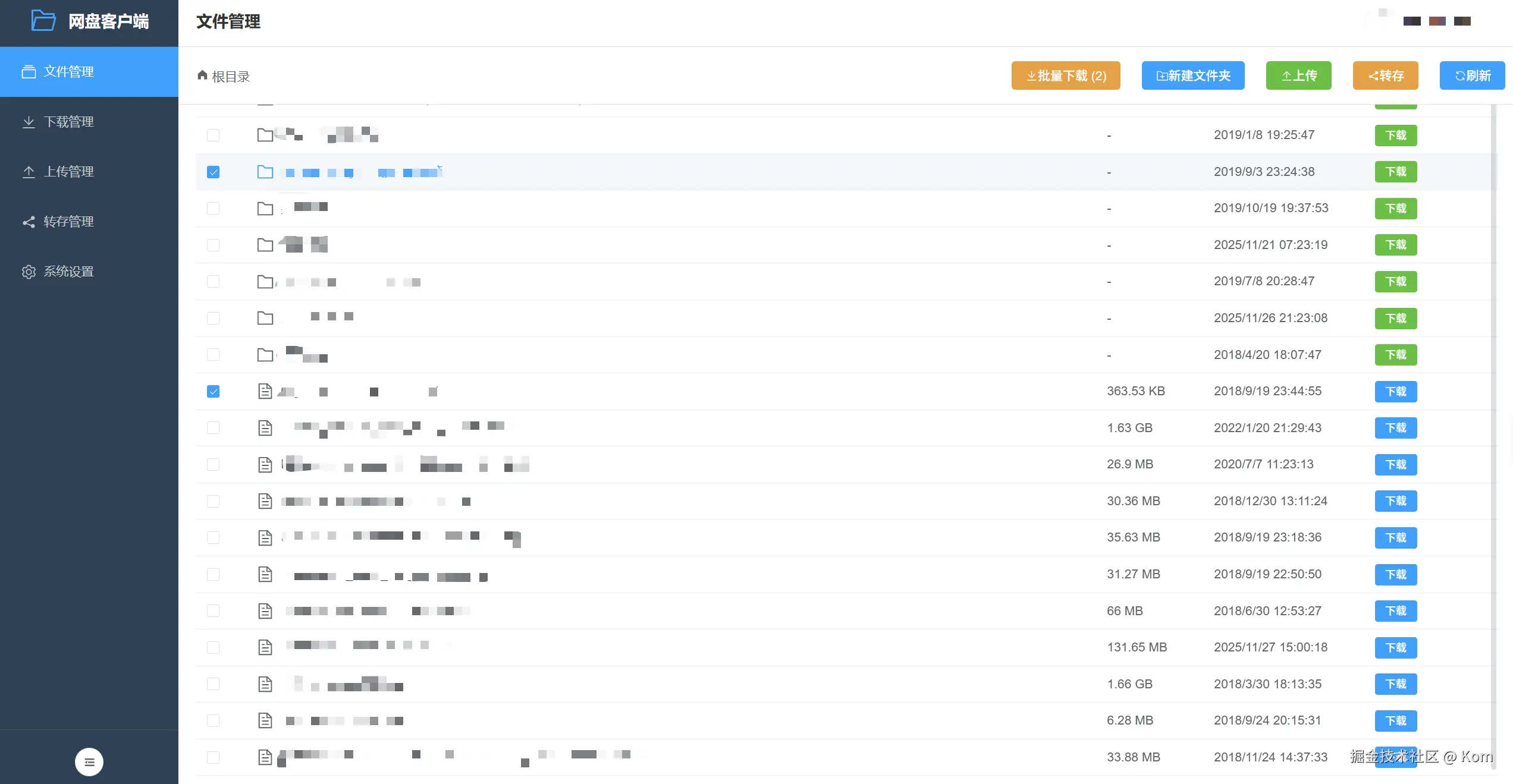Click the 批量下载 (2) button
This screenshot has height=784, width=1513.
point(1065,75)
